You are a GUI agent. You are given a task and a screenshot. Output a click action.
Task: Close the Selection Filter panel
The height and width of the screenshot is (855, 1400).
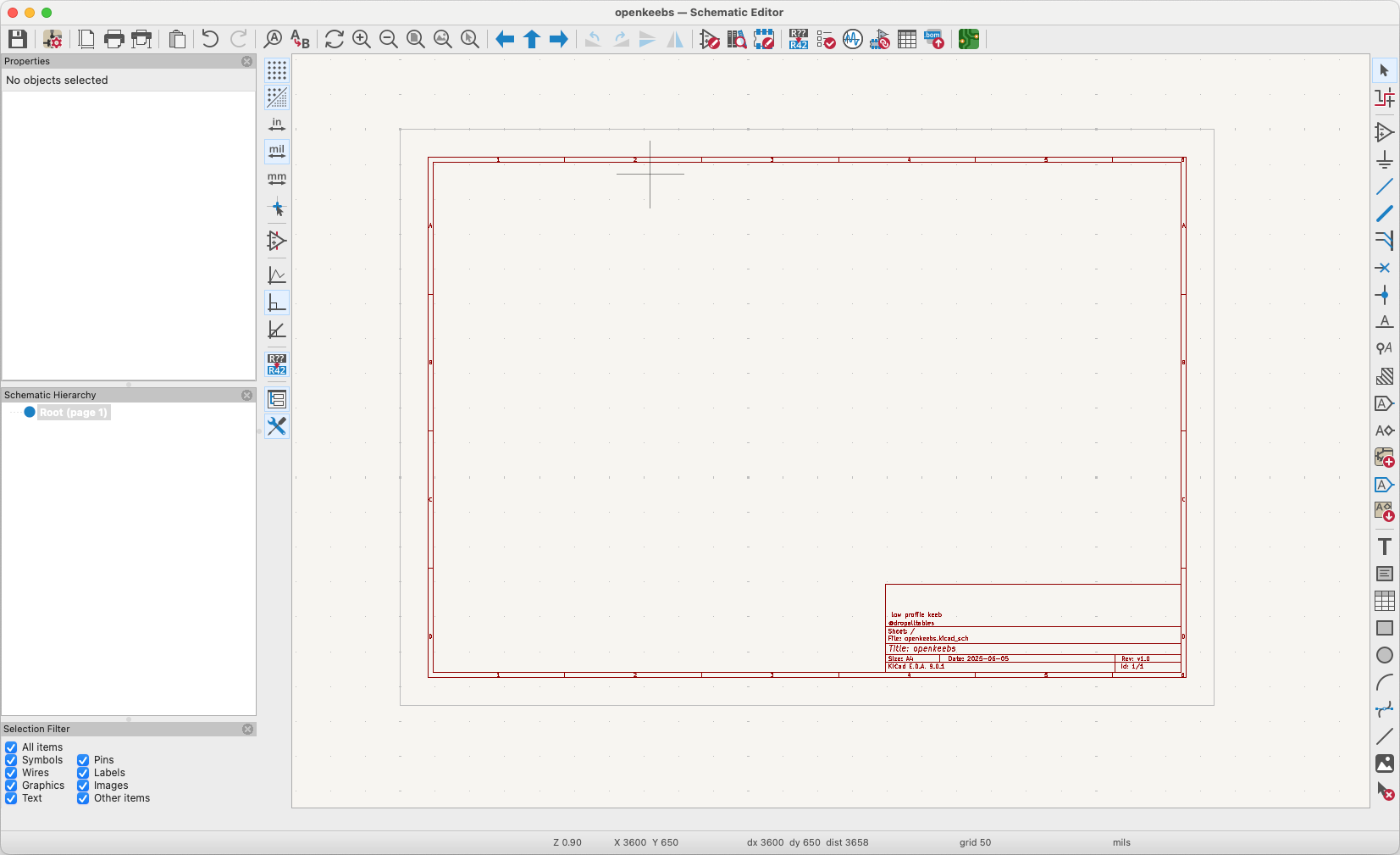tap(248, 729)
